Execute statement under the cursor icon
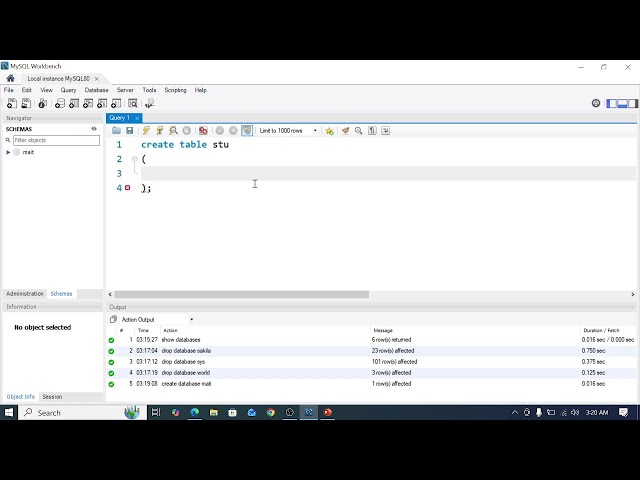 point(160,131)
